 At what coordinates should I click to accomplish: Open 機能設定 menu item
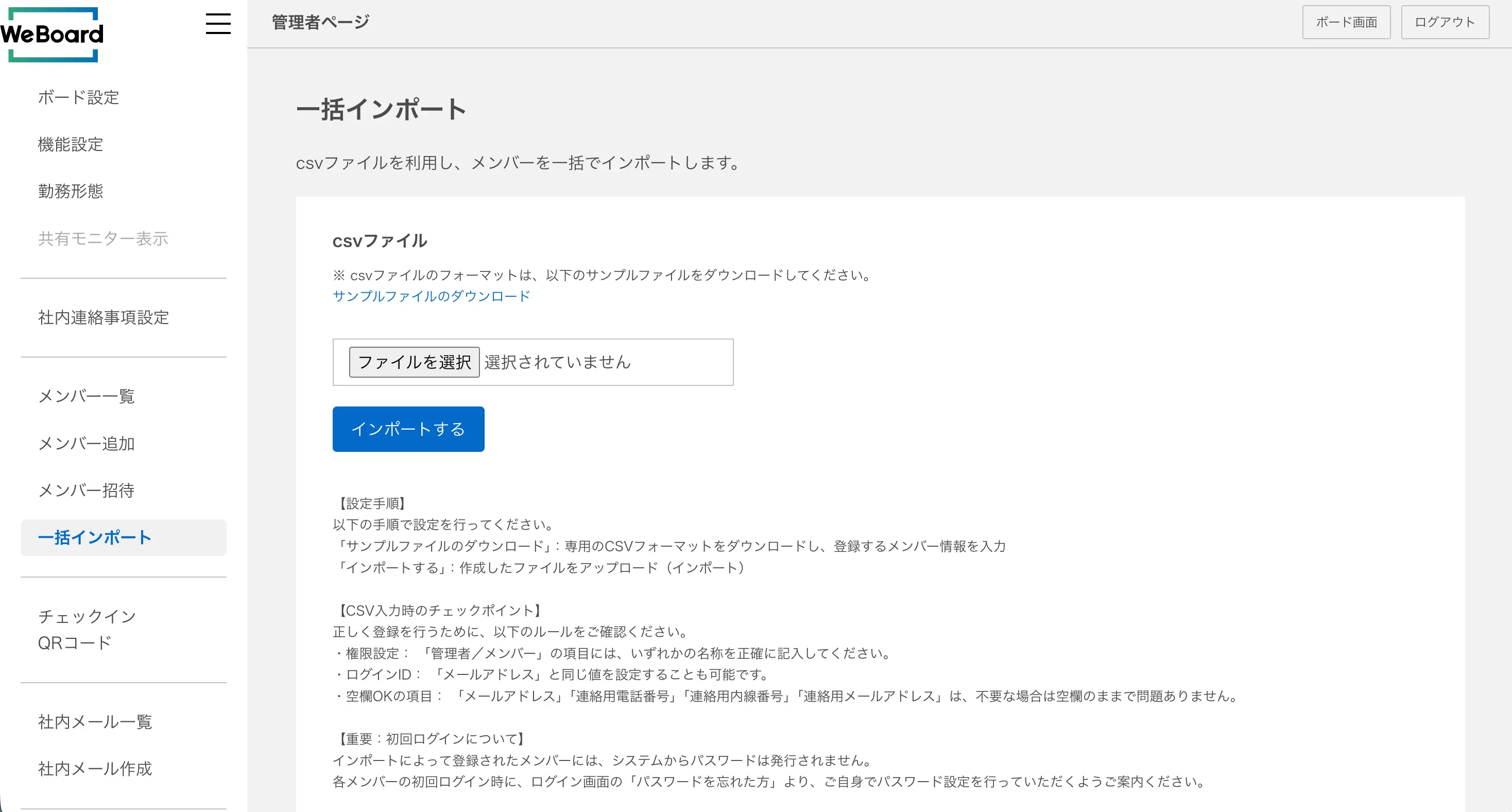[71, 144]
